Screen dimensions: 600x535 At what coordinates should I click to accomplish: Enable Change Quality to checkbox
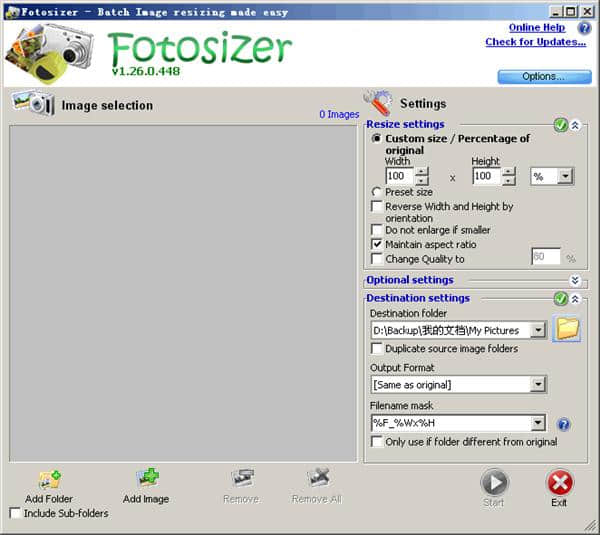377,259
